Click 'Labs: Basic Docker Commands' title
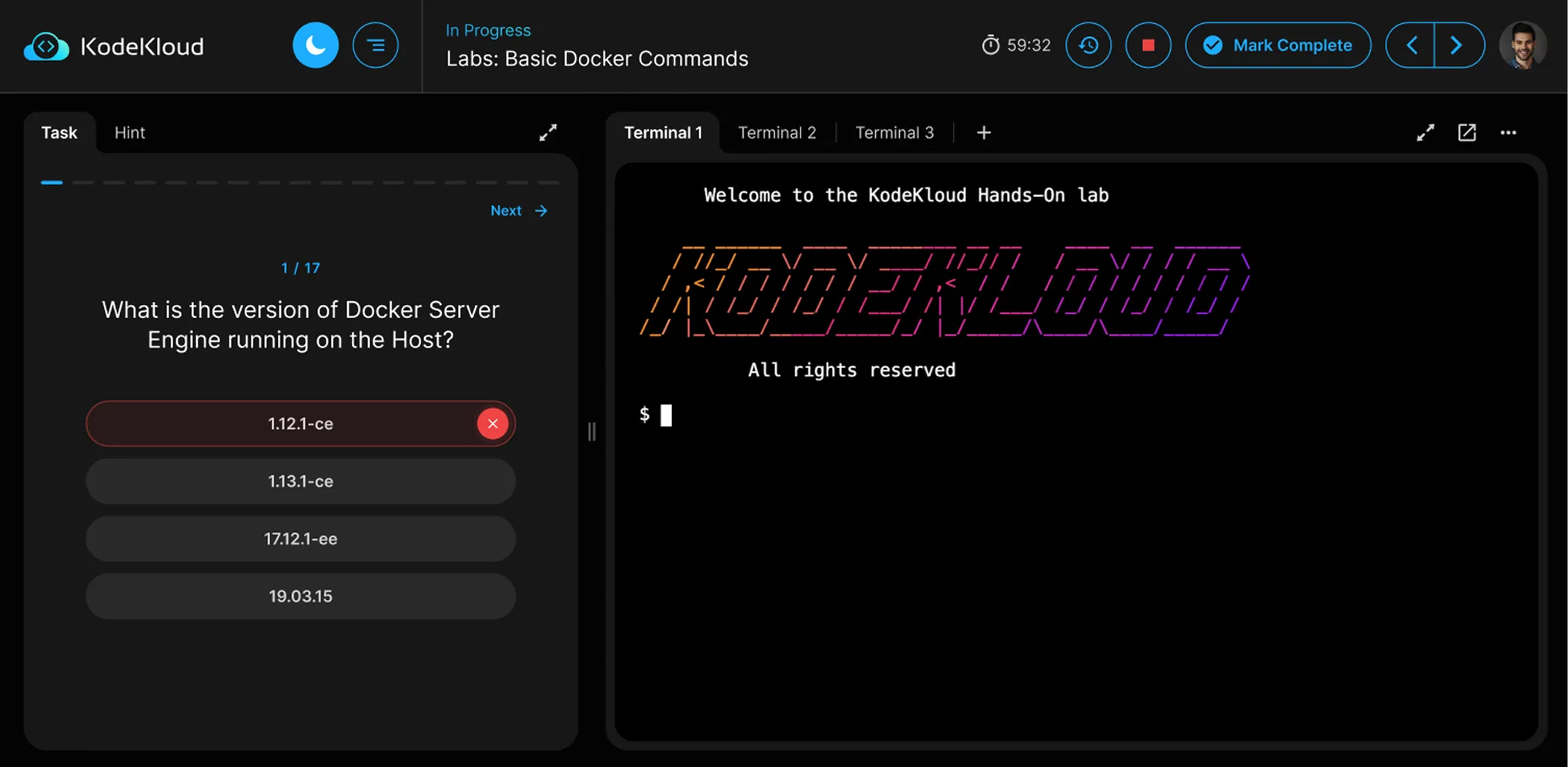The width and height of the screenshot is (1568, 767). coord(597,59)
